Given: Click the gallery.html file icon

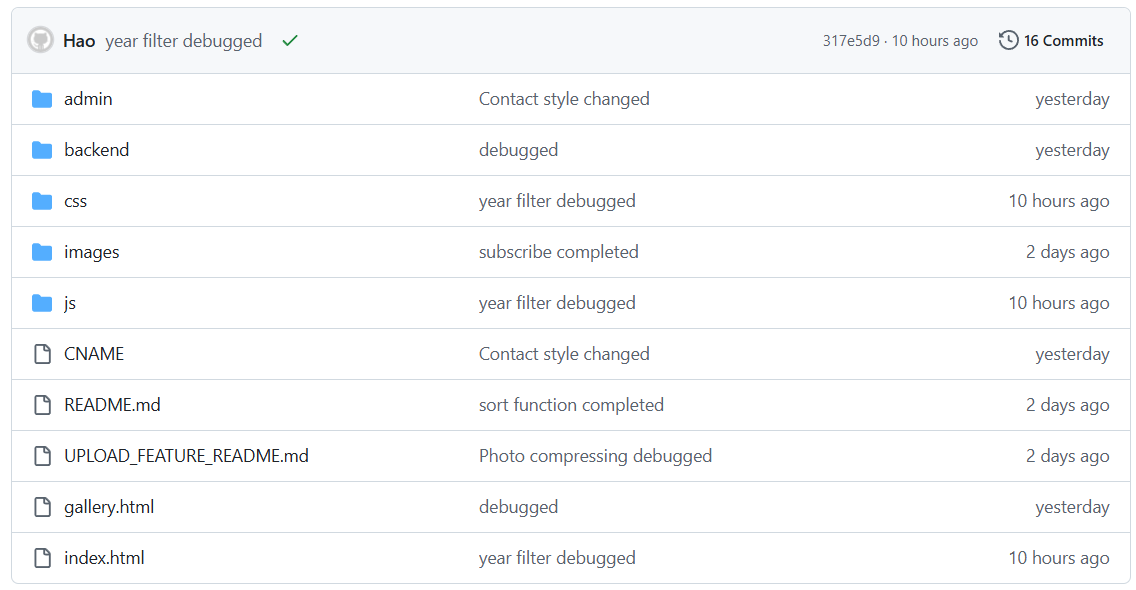Looking at the screenshot, I should (x=42, y=507).
